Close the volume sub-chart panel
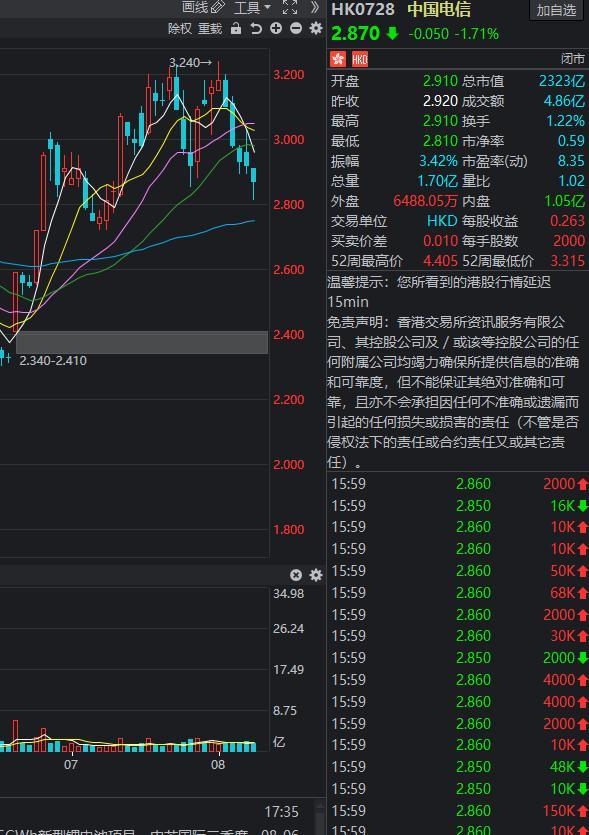Viewport: 589px width, 835px height. pos(296,575)
